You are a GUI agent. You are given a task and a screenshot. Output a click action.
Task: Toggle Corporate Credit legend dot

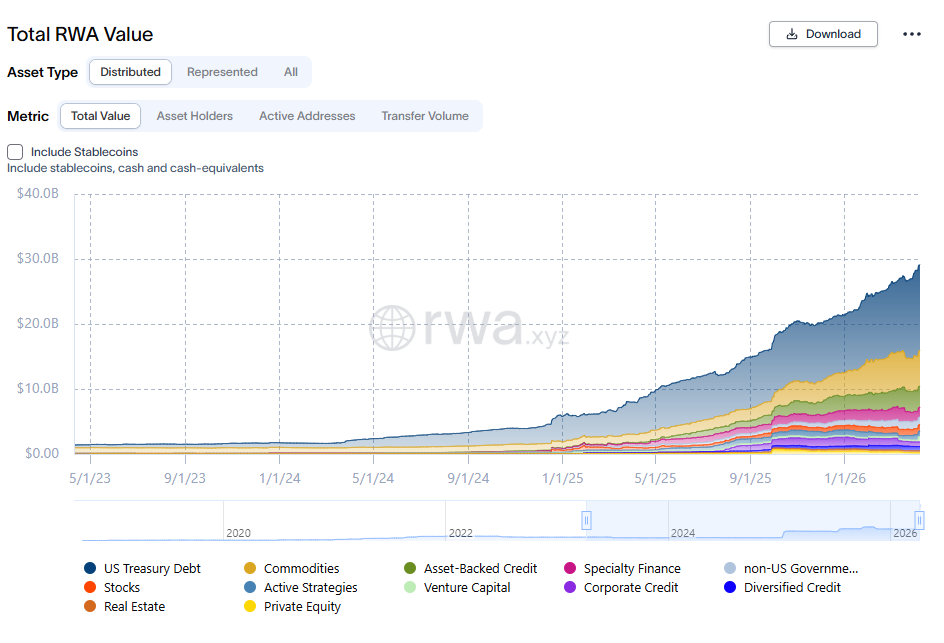click(x=570, y=588)
